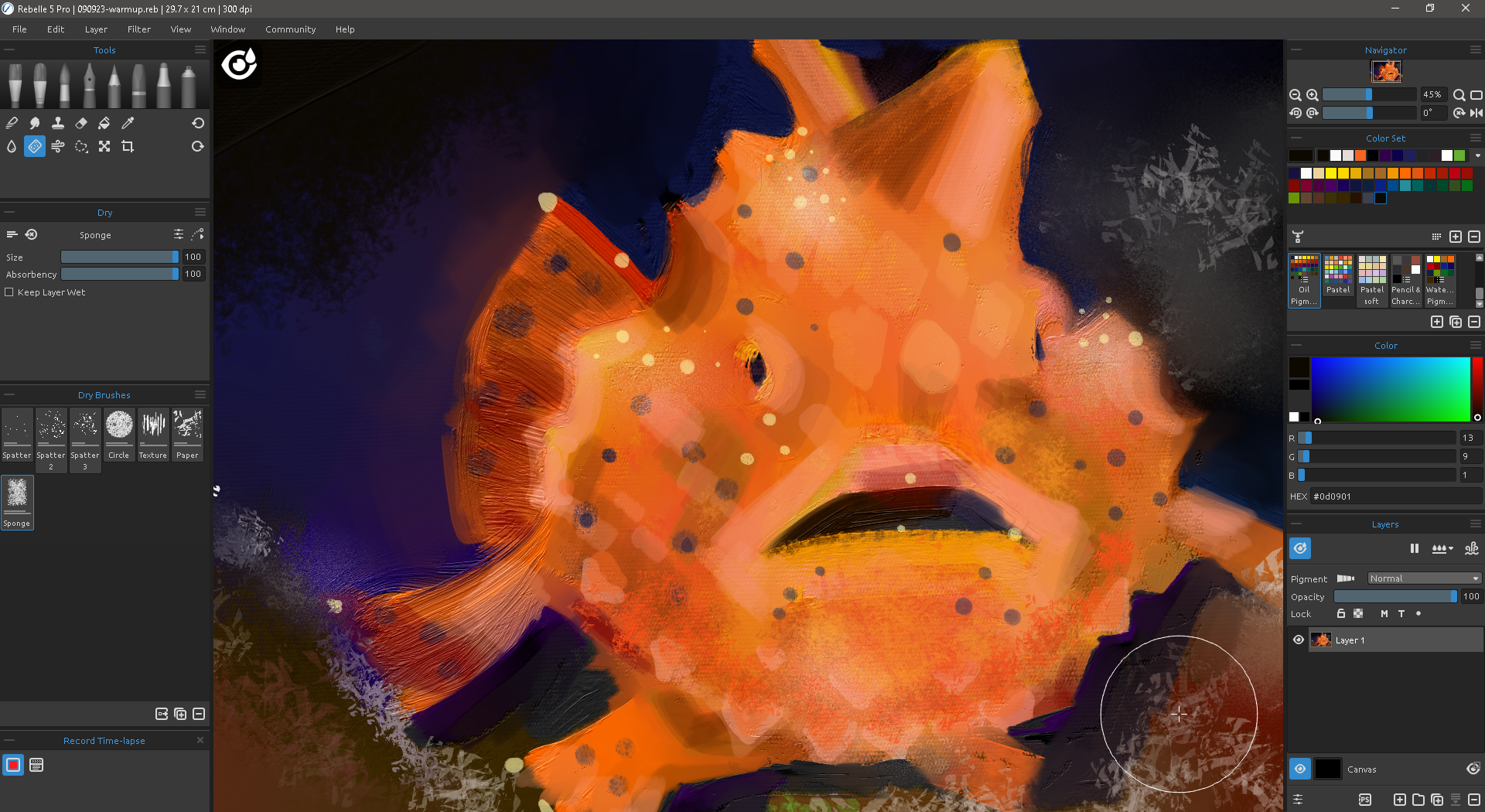Adjust the Absorbency slider
Screen dimensions: 1485x812
click(120, 274)
